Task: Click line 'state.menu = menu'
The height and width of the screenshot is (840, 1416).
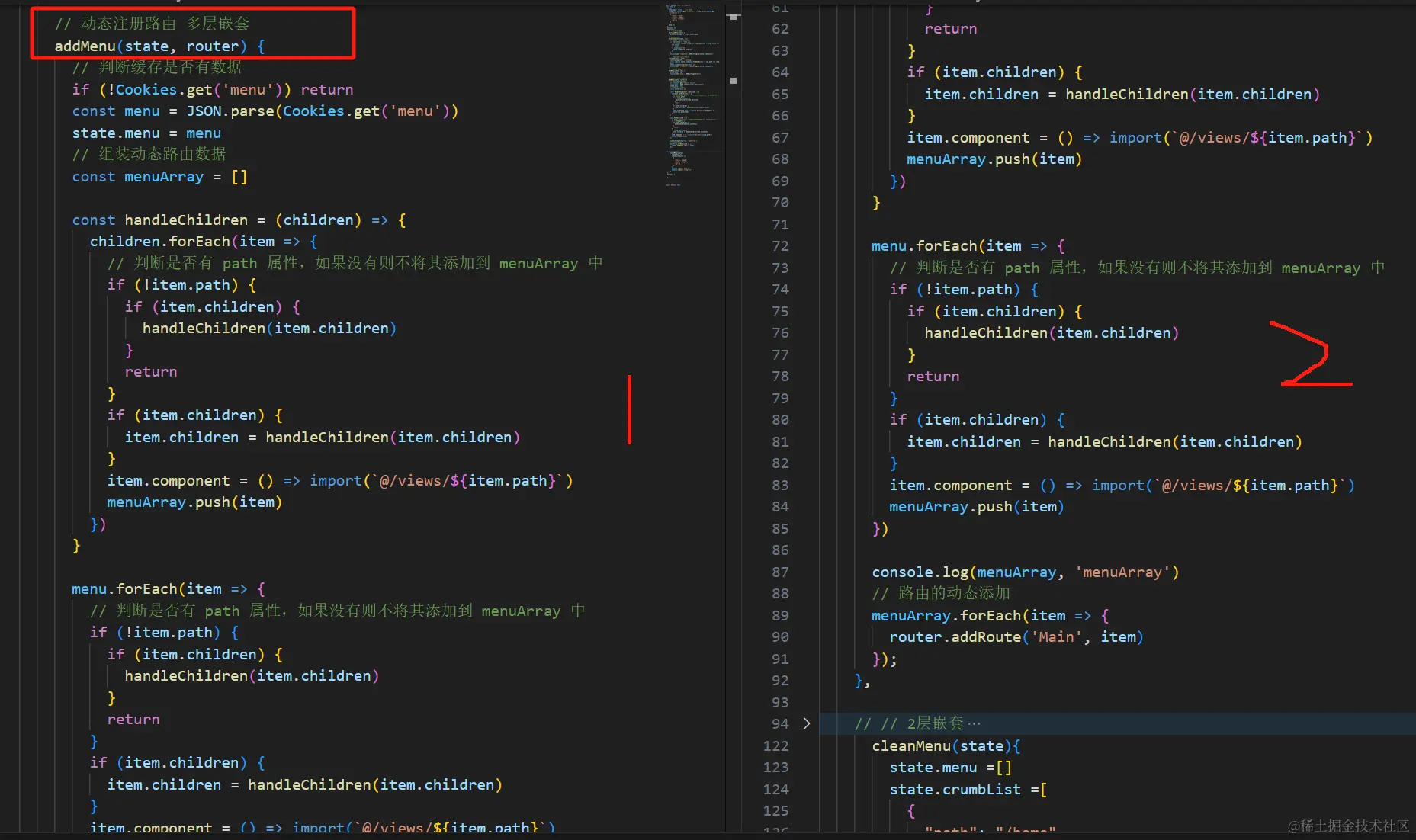Action: tap(146, 133)
